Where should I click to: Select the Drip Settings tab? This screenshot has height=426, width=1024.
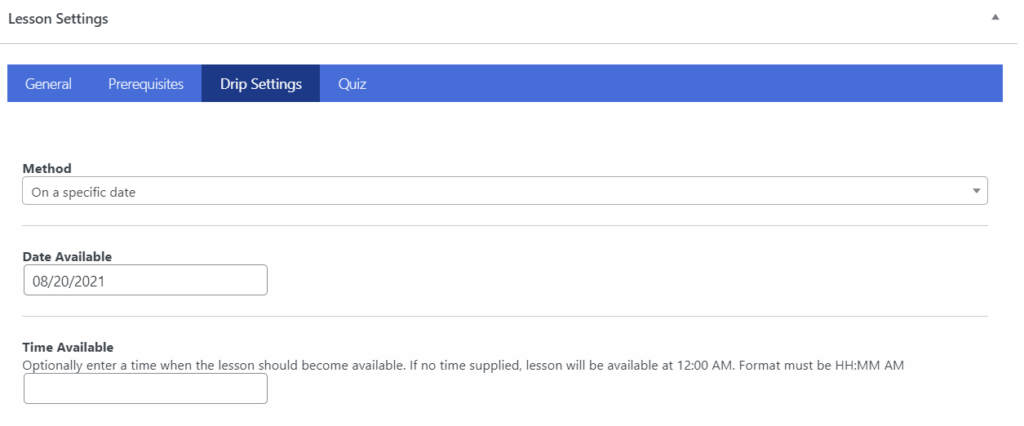point(261,84)
